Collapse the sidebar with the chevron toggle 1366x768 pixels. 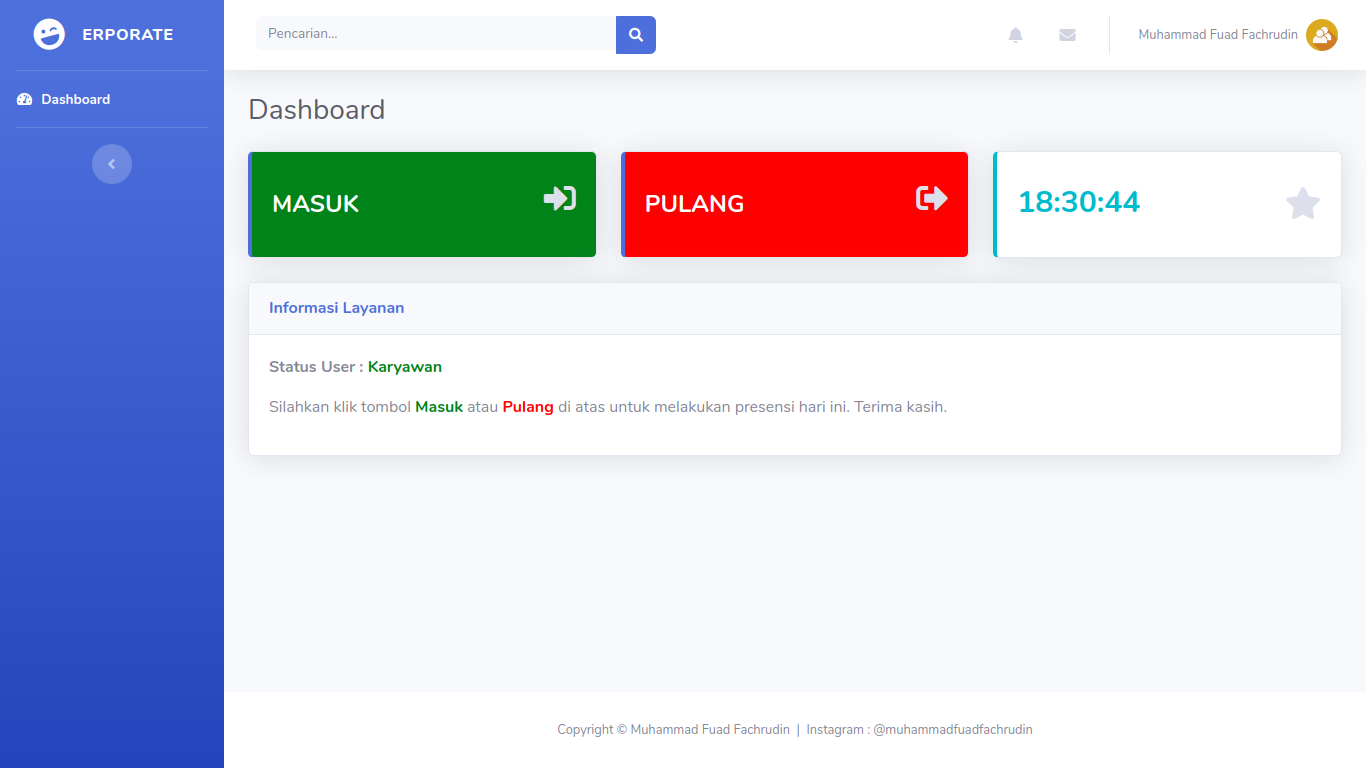tap(112, 164)
